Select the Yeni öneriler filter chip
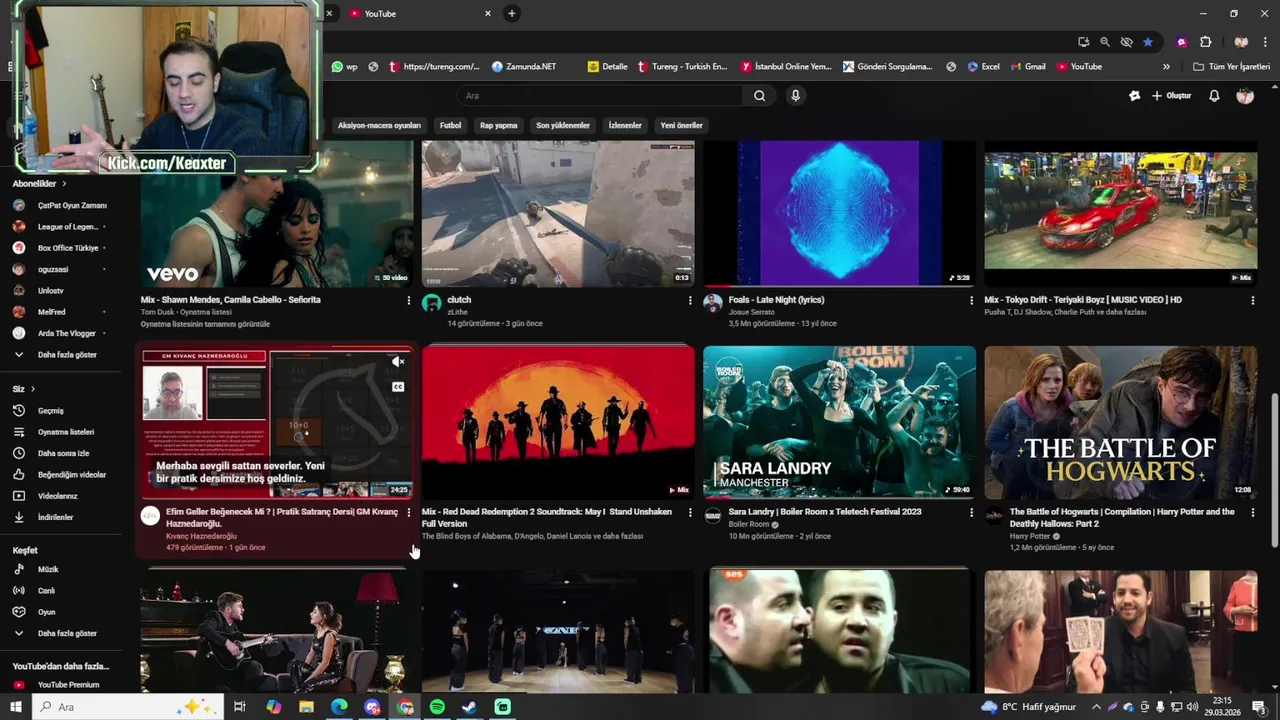1280x720 pixels. (x=681, y=126)
